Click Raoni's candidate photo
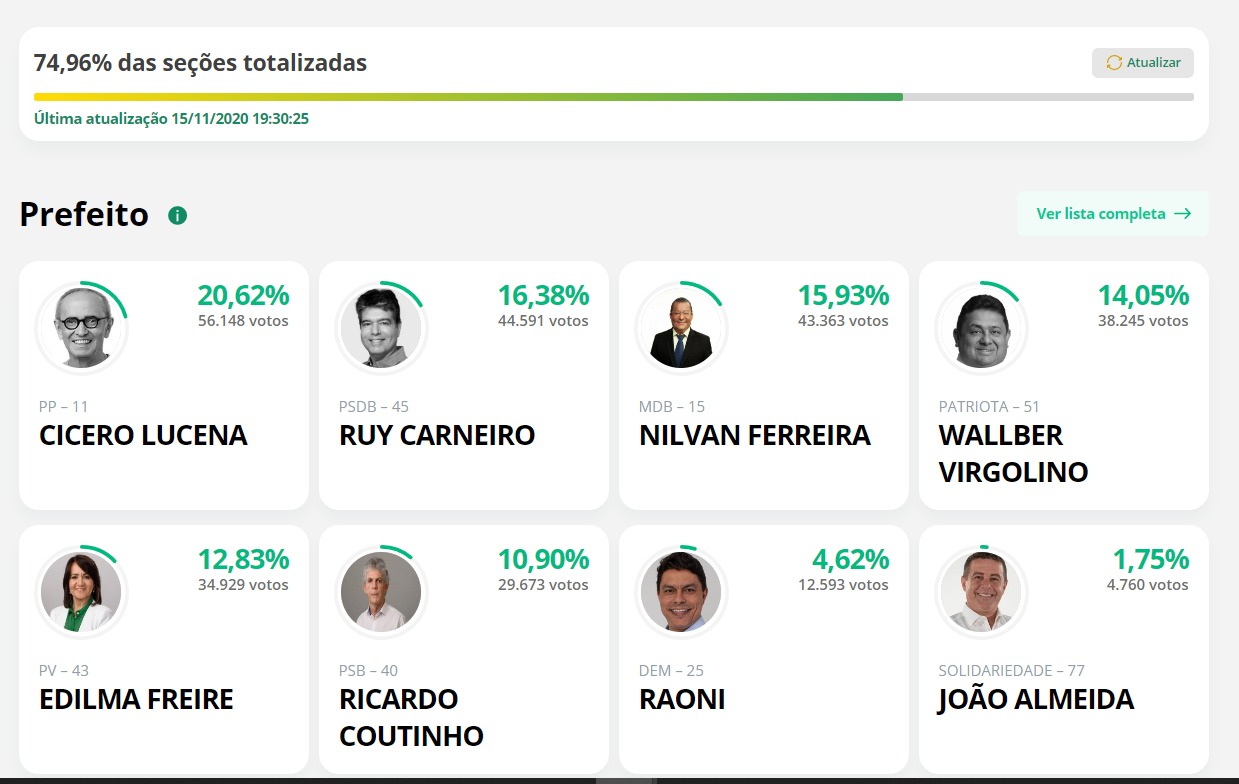Viewport: 1239px width, 784px height. pos(681,591)
